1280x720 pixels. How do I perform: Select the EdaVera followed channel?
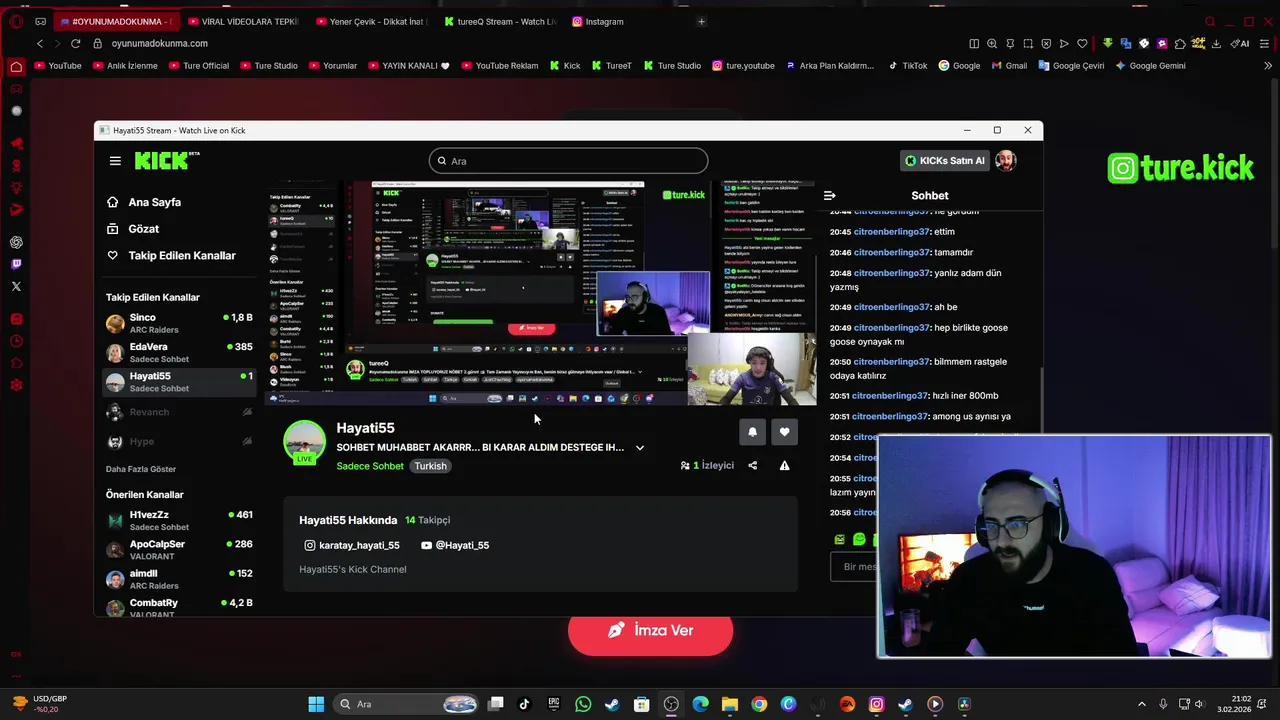[179, 352]
